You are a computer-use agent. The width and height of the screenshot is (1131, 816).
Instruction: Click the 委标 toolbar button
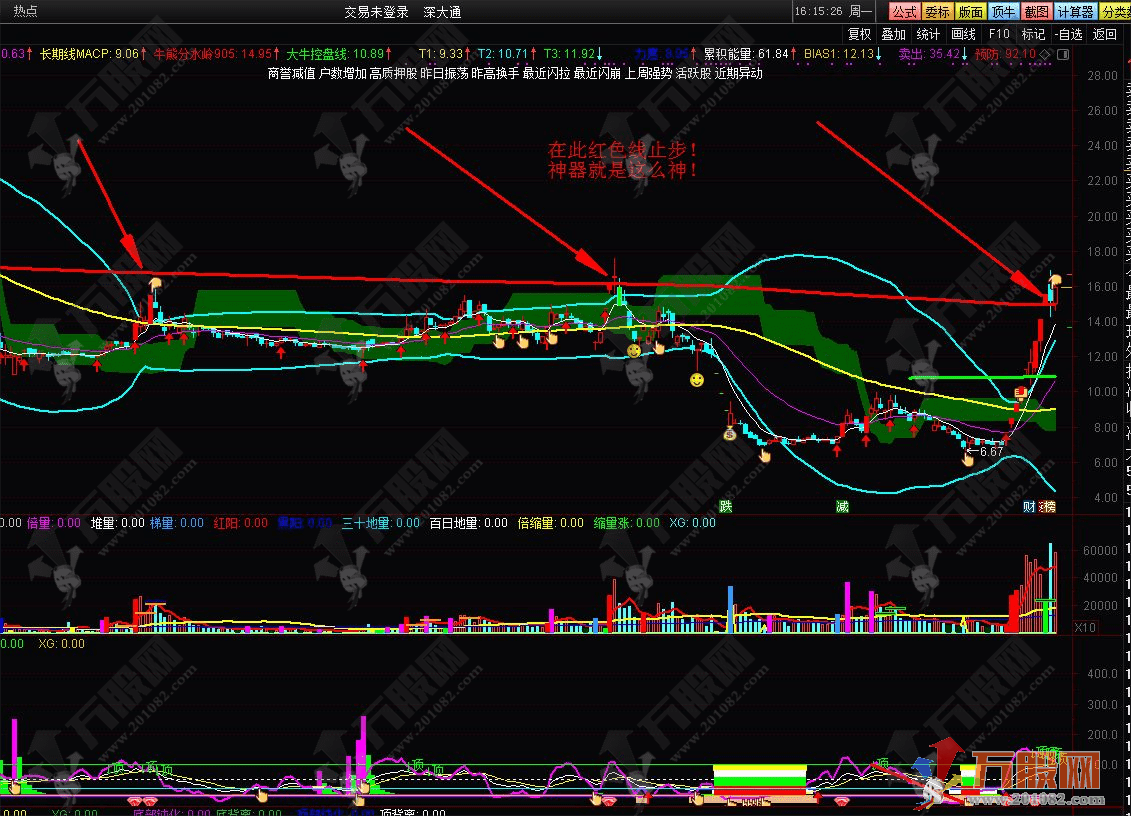pyautogui.click(x=937, y=11)
